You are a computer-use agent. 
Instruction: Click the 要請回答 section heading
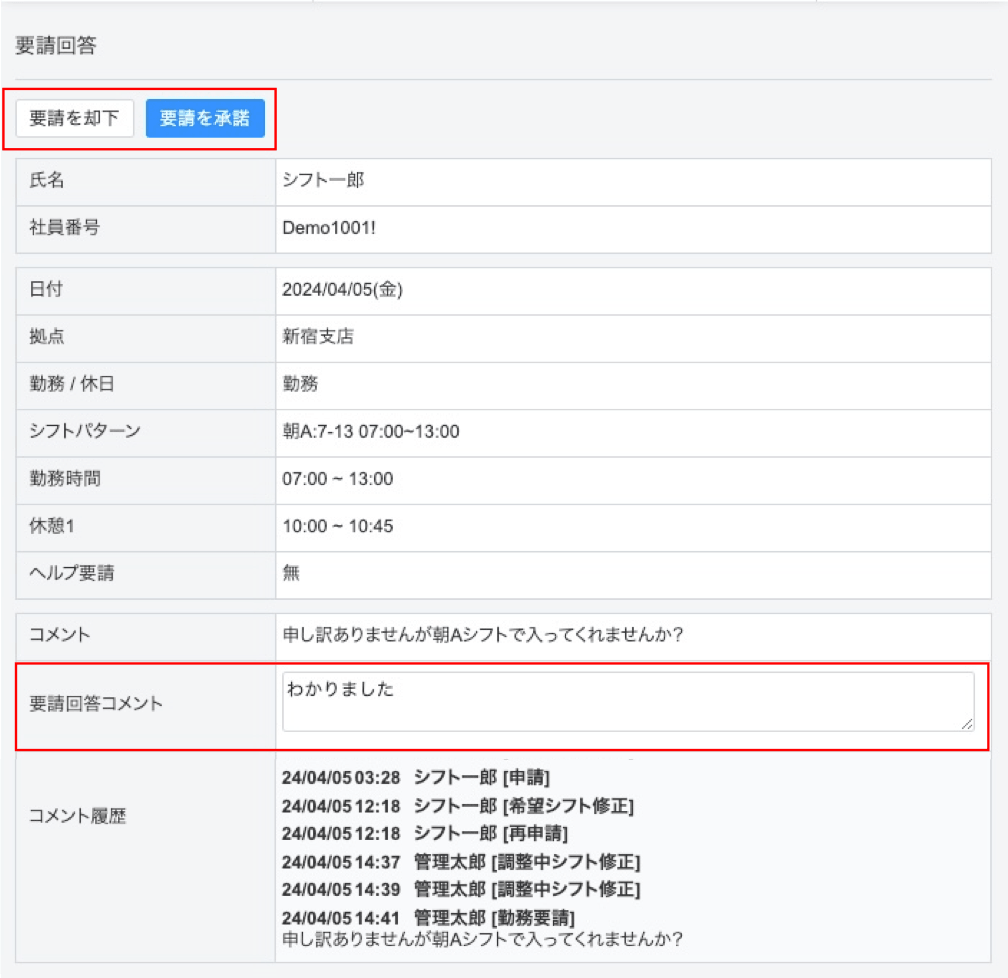click(x=56, y=46)
